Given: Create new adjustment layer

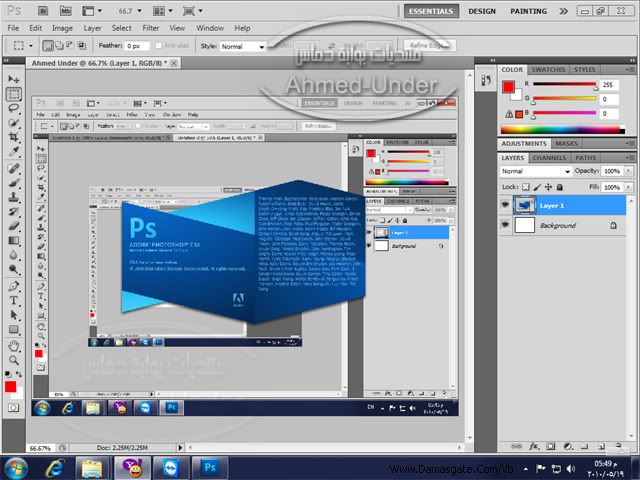Looking at the screenshot, I should pos(568,446).
